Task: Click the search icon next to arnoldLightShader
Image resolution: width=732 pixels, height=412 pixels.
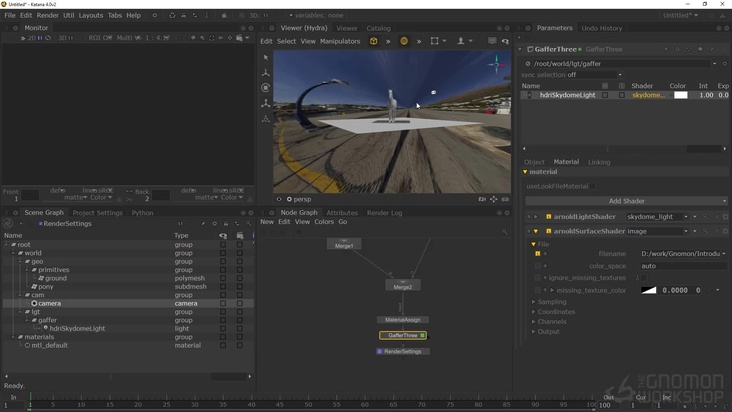Action: 705,217
